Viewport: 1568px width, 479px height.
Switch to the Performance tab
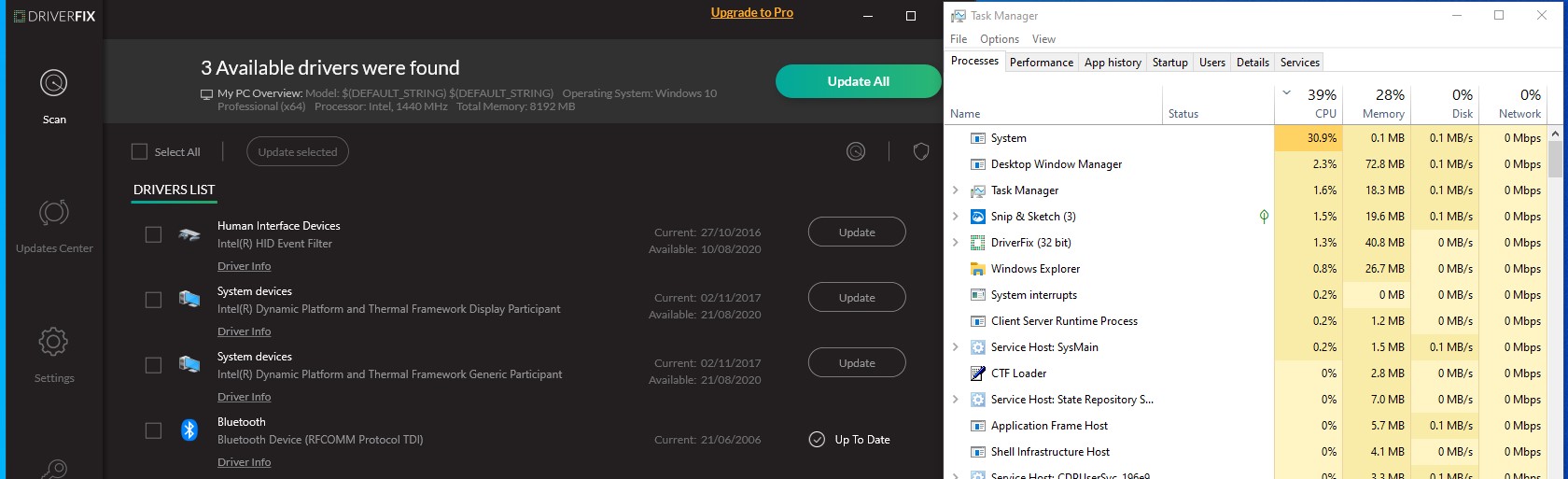coord(1042,63)
